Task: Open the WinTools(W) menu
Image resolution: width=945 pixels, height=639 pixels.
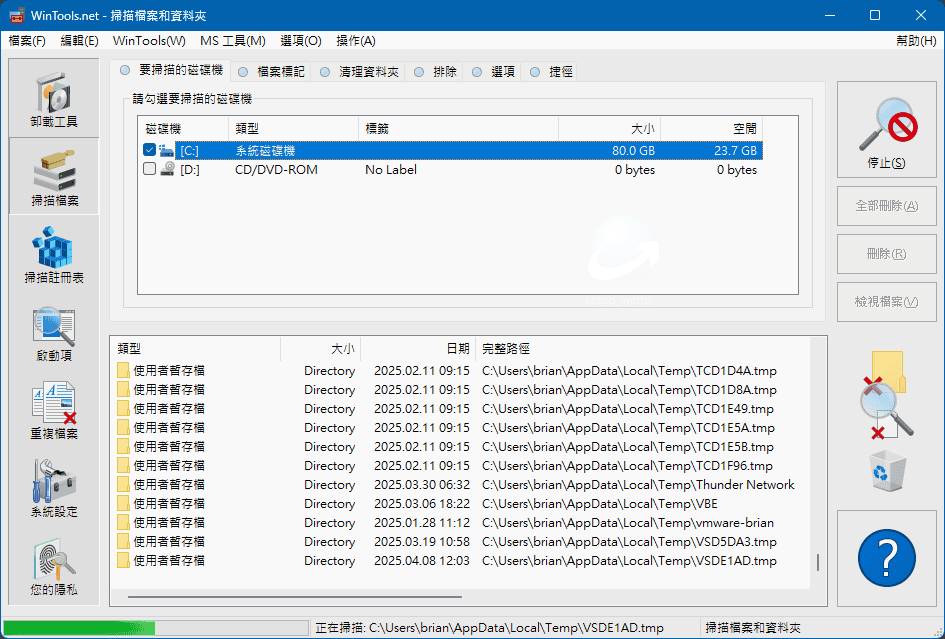Action: pos(149,41)
